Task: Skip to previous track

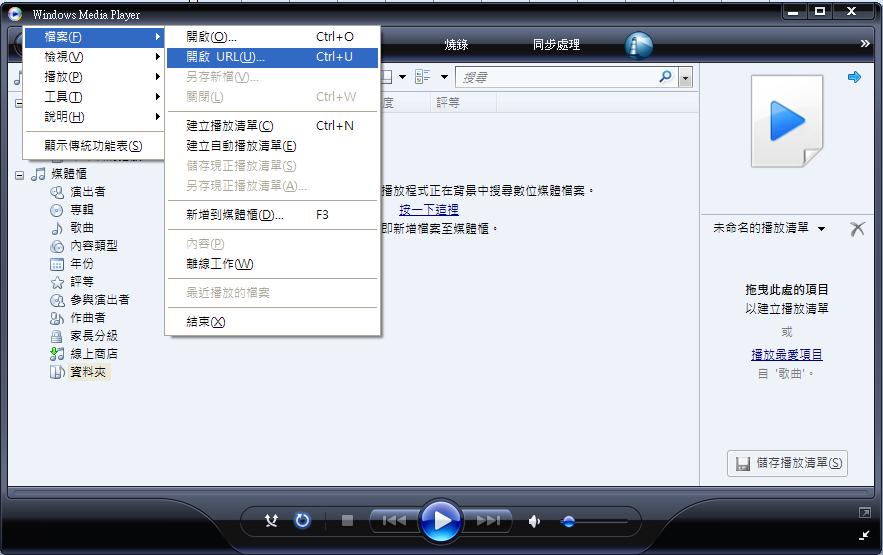Action: coord(394,521)
